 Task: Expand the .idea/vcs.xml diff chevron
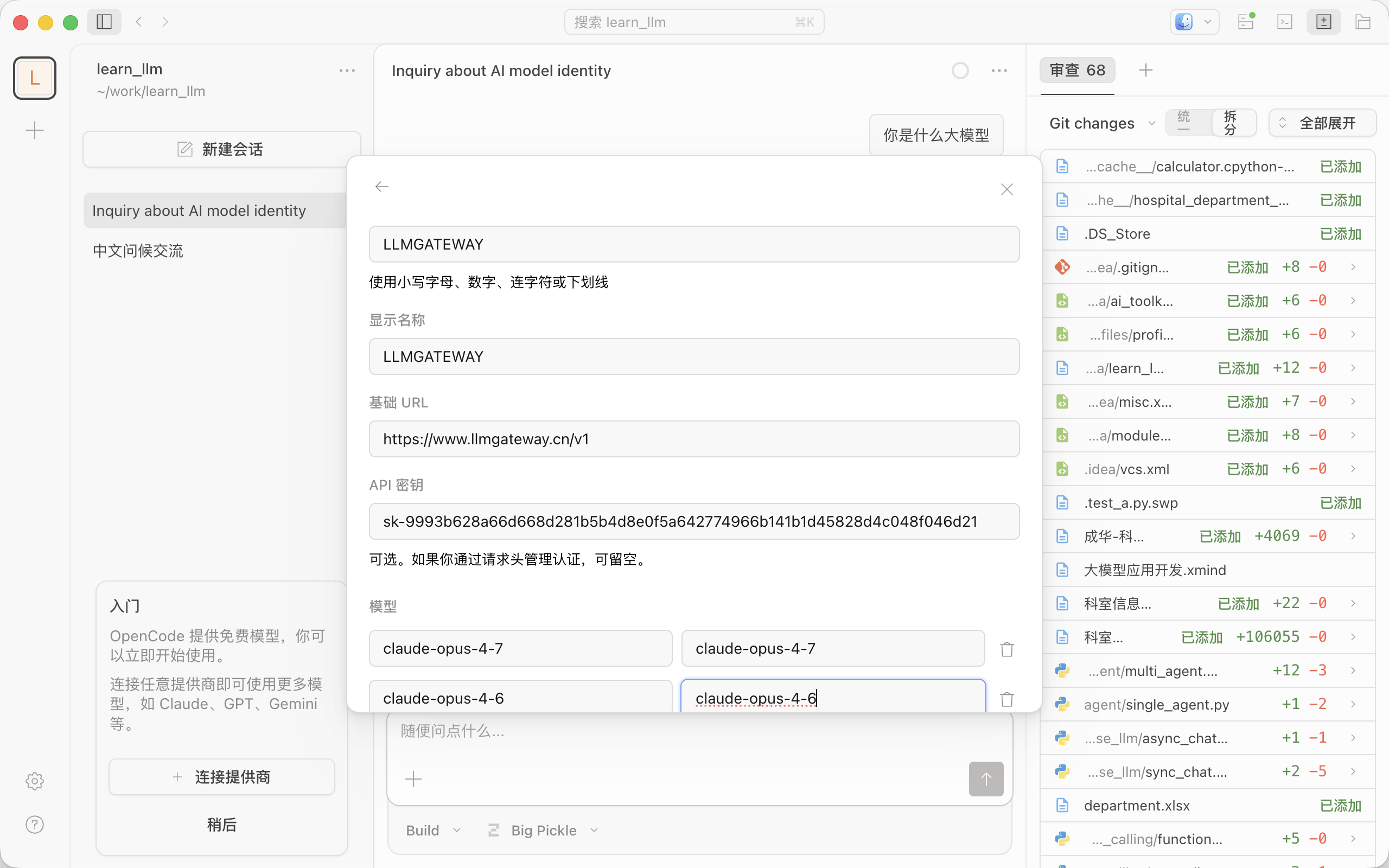[x=1353, y=469]
